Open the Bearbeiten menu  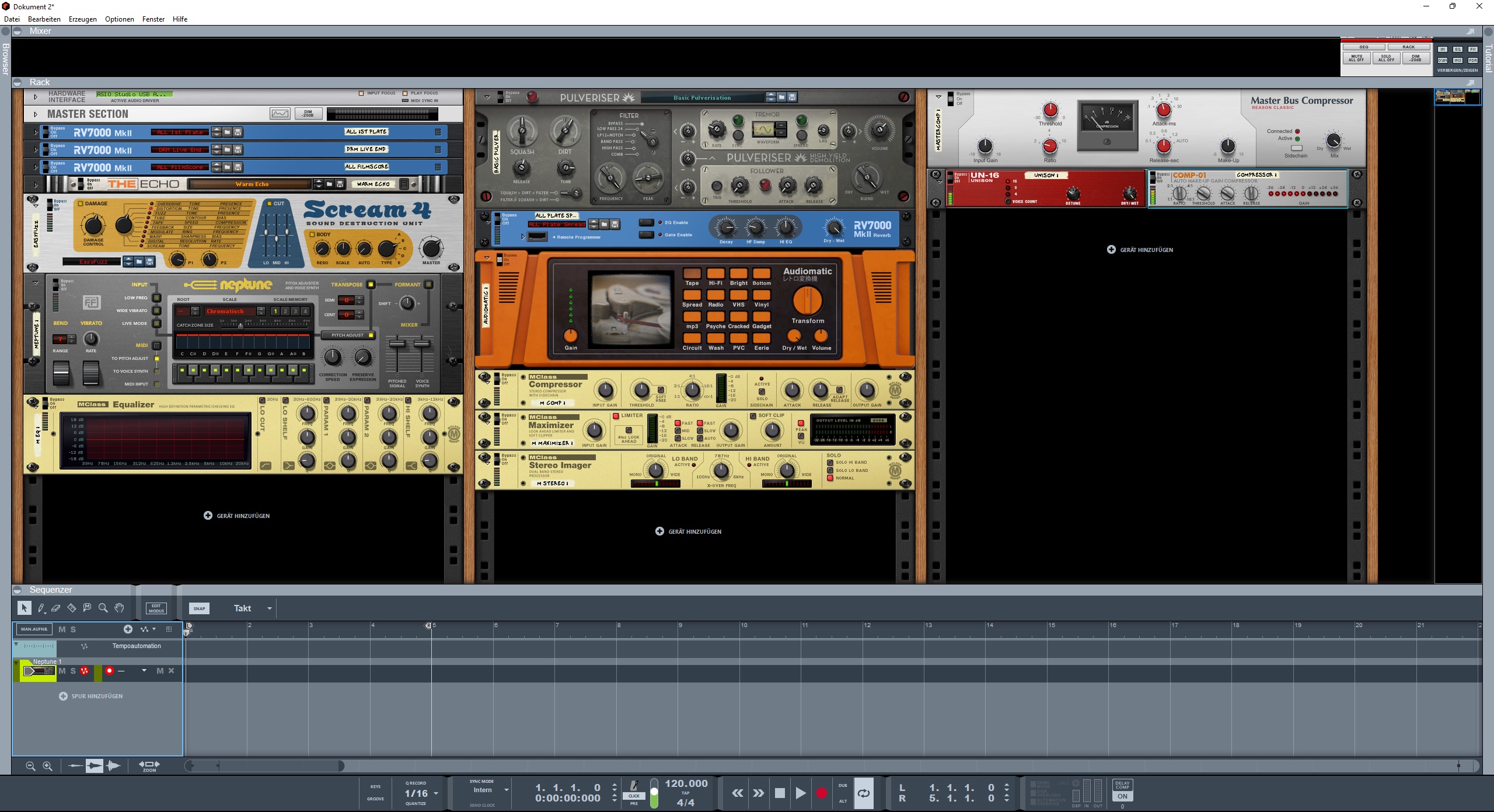[x=44, y=19]
